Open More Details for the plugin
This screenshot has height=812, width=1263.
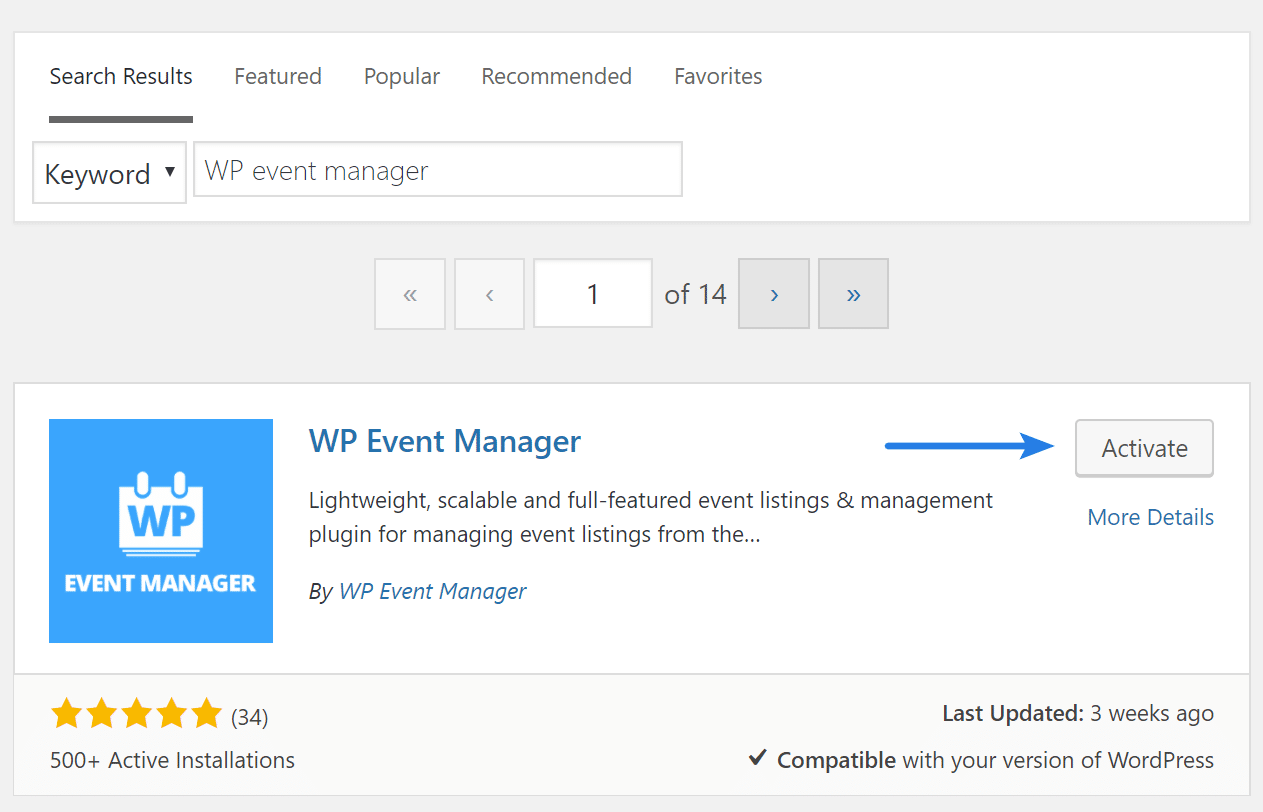(1151, 517)
